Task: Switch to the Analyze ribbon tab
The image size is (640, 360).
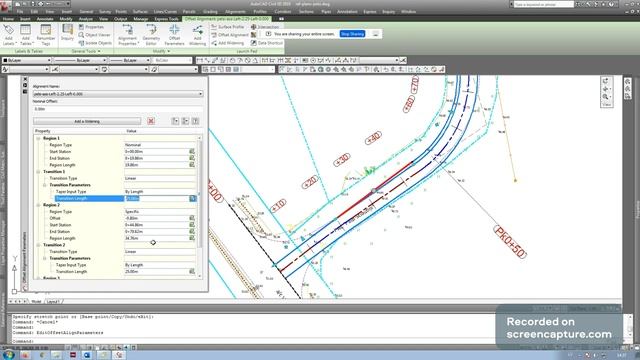Action: pyautogui.click(x=85, y=19)
